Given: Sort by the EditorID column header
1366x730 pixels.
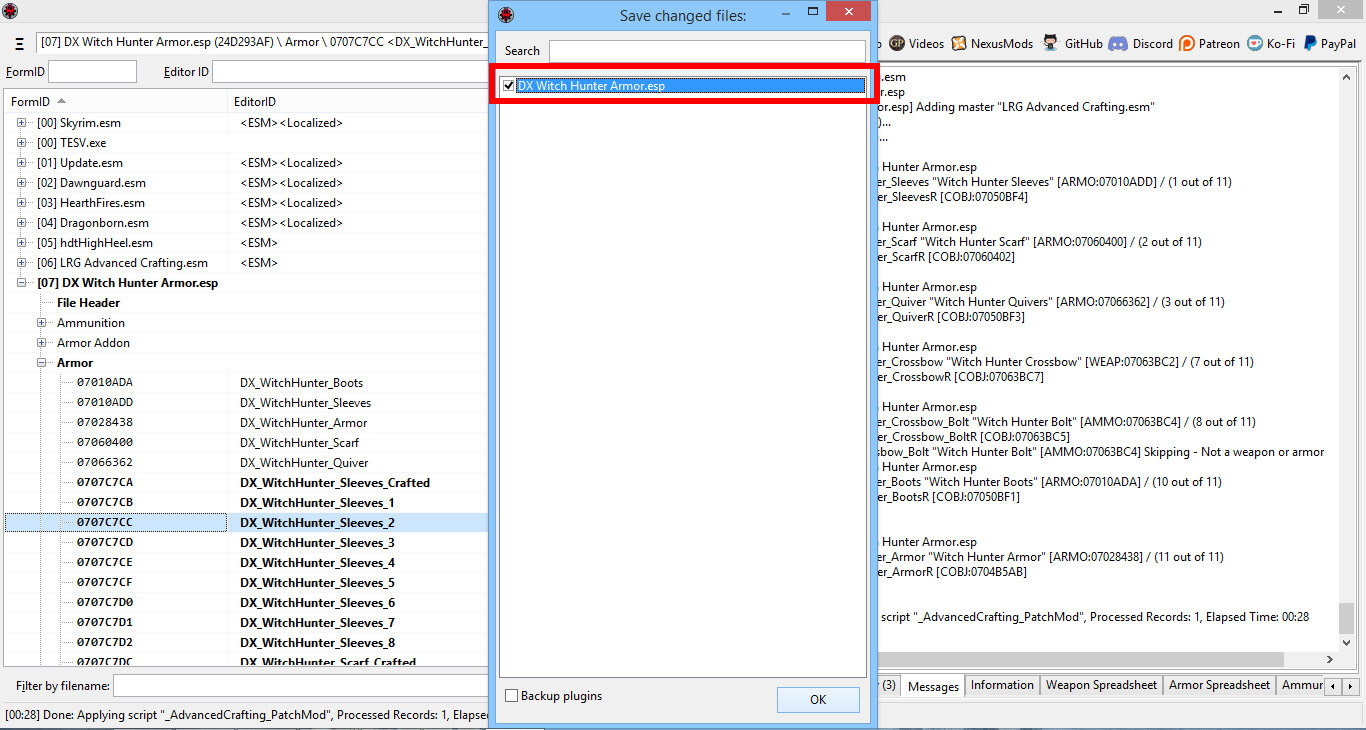Looking at the screenshot, I should (x=359, y=102).
